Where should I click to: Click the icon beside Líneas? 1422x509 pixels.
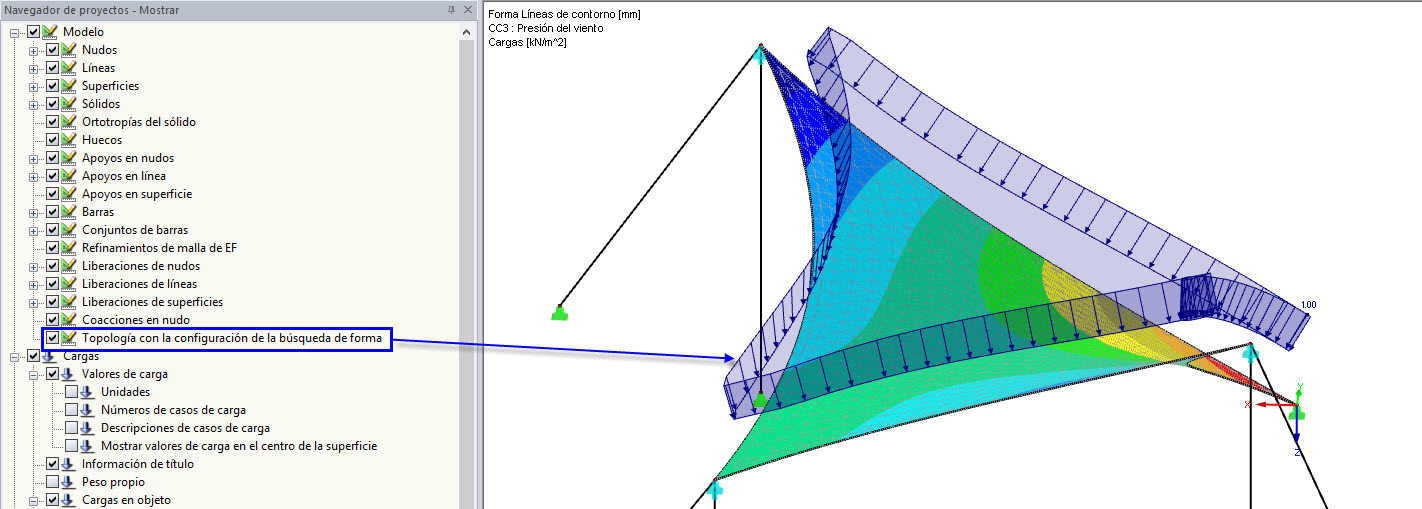[68, 68]
